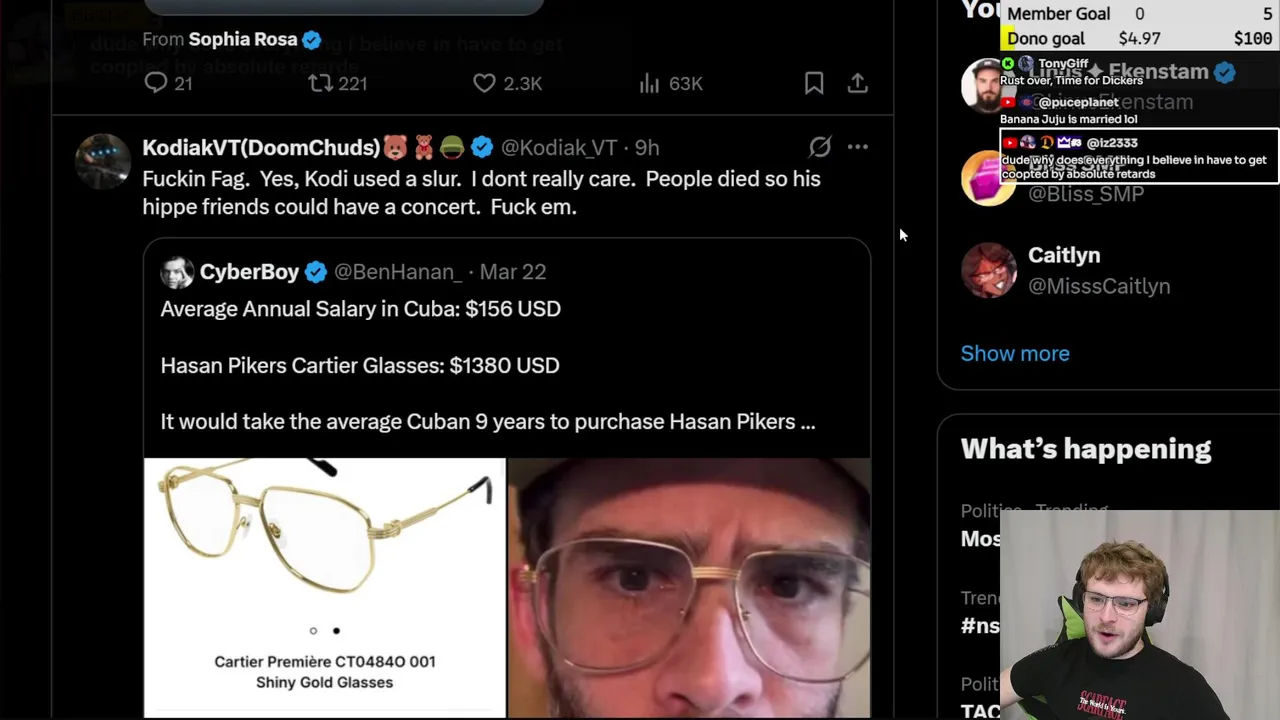Click the Caitlyn account name

pyautogui.click(x=1064, y=256)
